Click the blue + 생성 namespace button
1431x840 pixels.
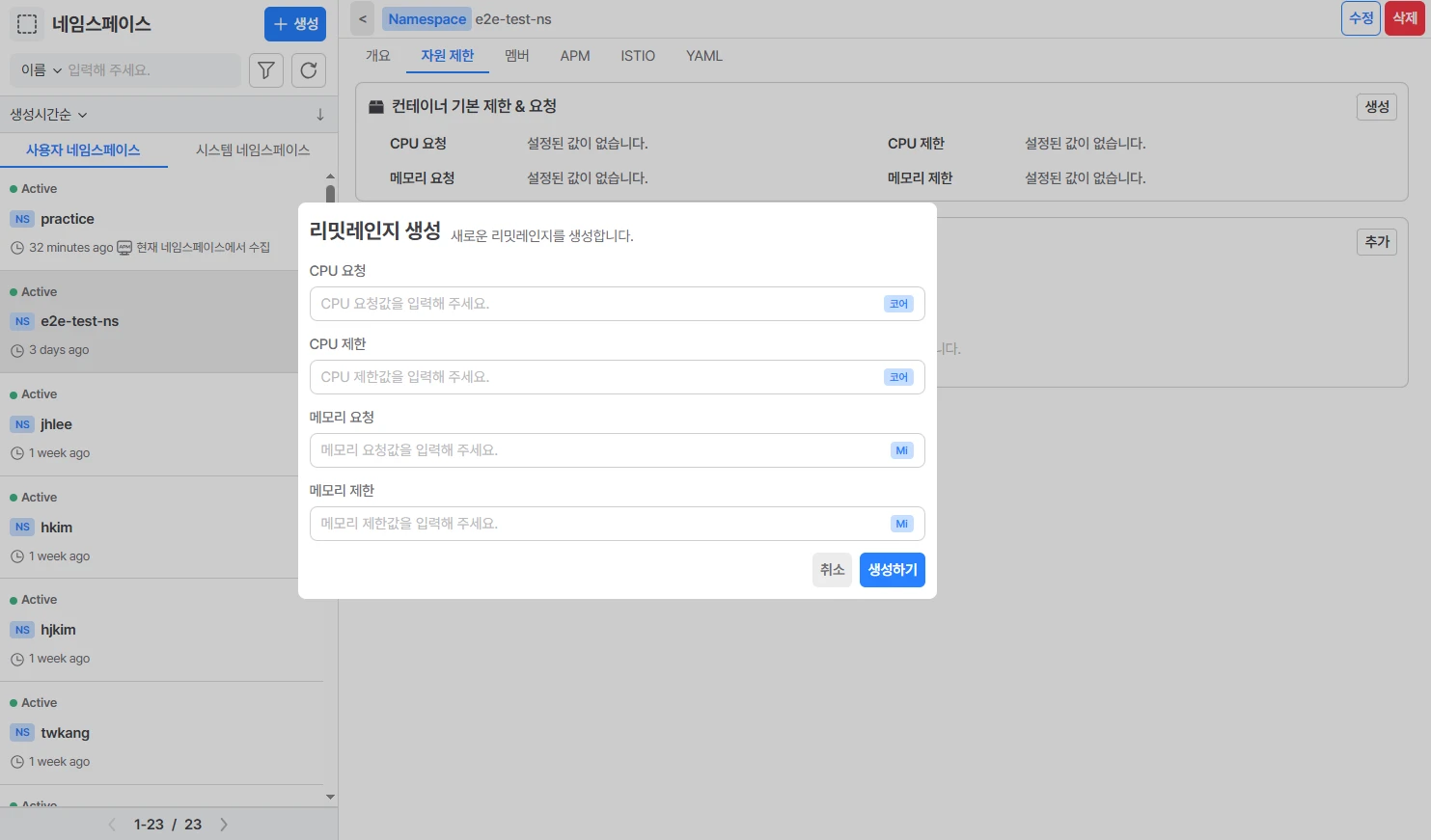coord(295,24)
